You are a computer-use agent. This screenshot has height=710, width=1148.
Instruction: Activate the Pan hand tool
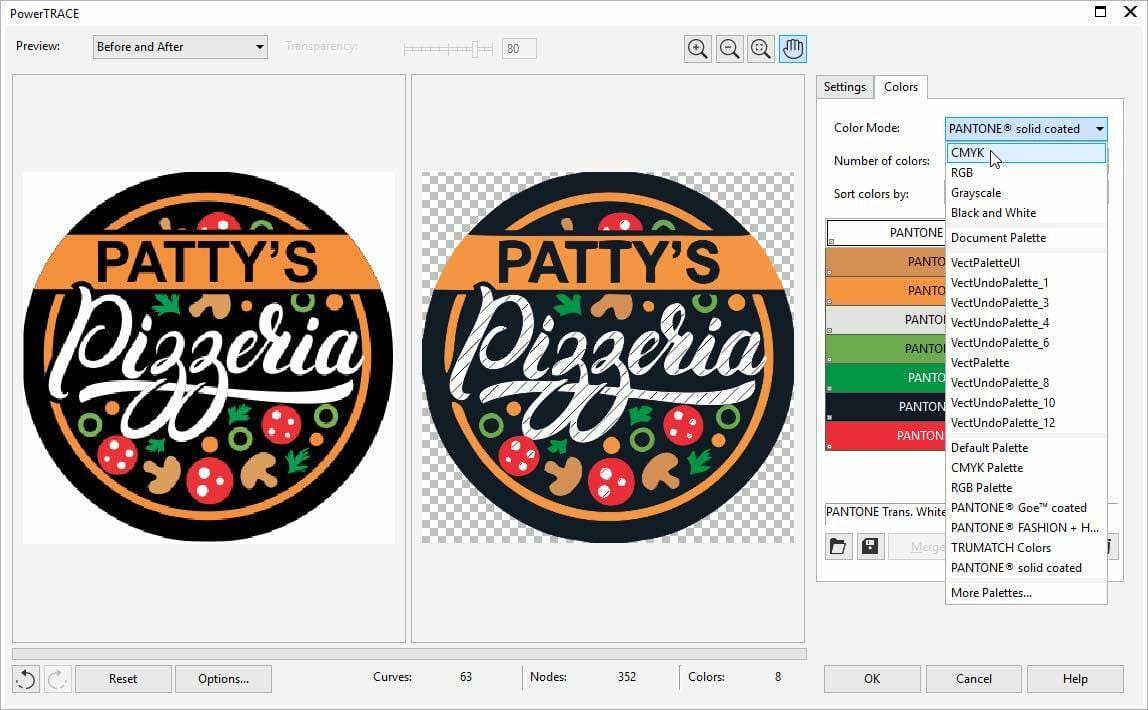tap(793, 49)
